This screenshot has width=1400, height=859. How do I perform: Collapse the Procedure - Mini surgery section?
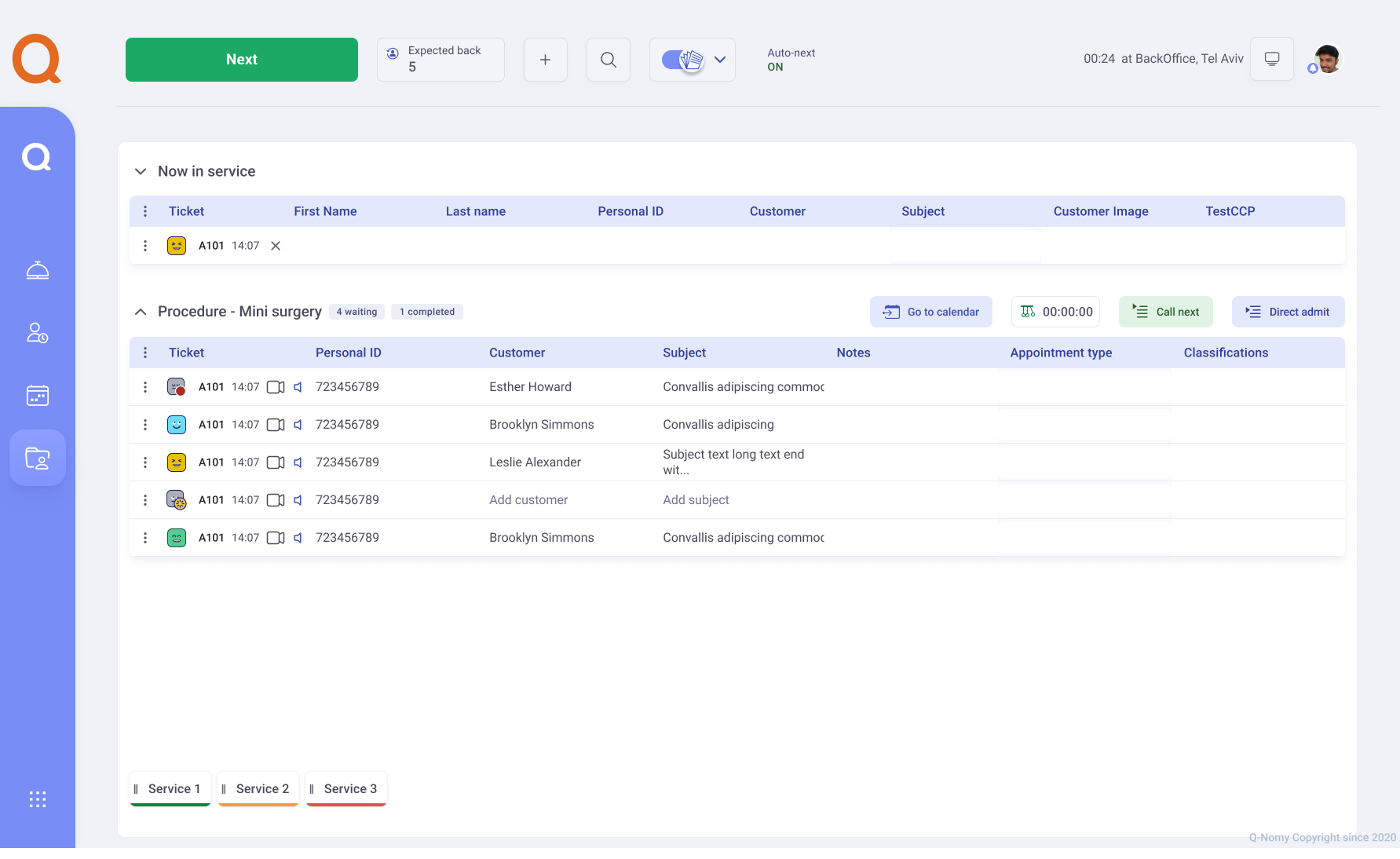pyautogui.click(x=141, y=312)
